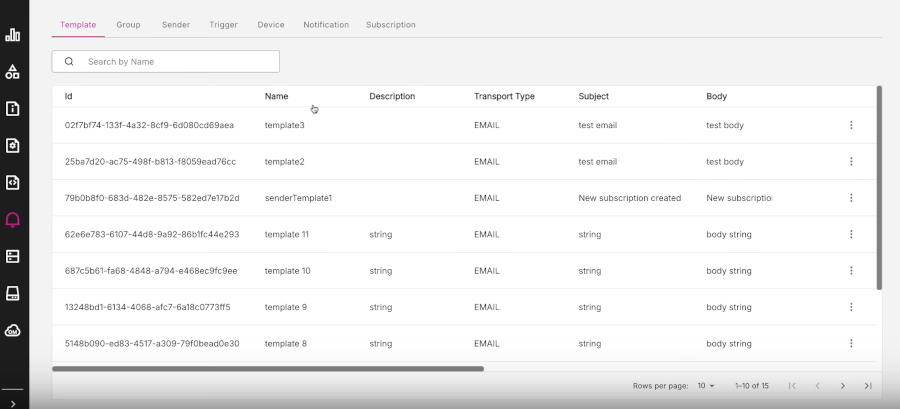Open the cloud icon in the sidebar
This screenshot has width=900, height=409.
pyautogui.click(x=13, y=330)
